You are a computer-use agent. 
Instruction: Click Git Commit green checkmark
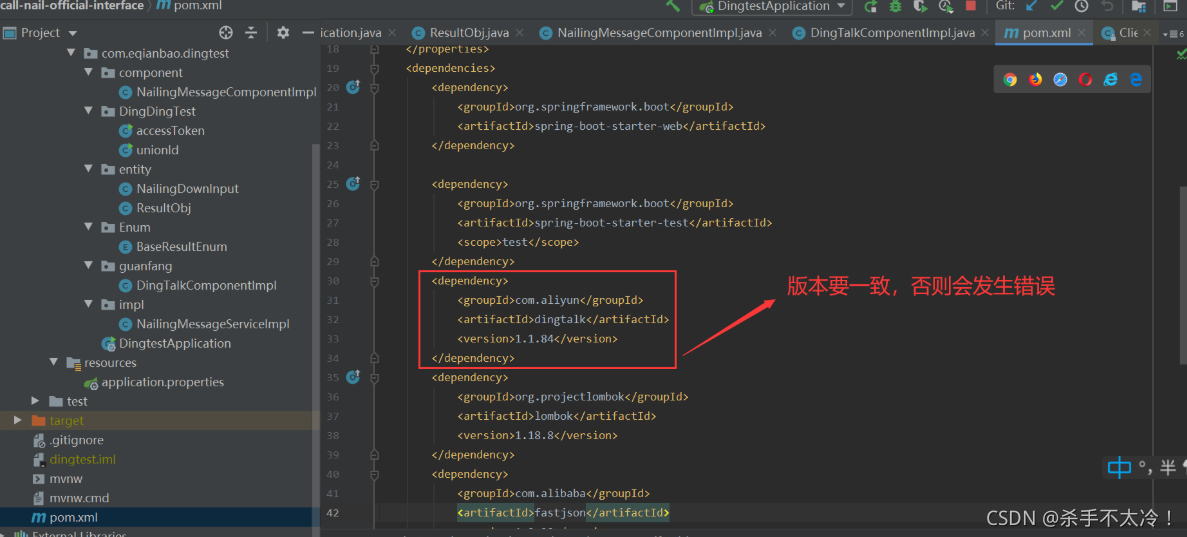click(x=1057, y=6)
